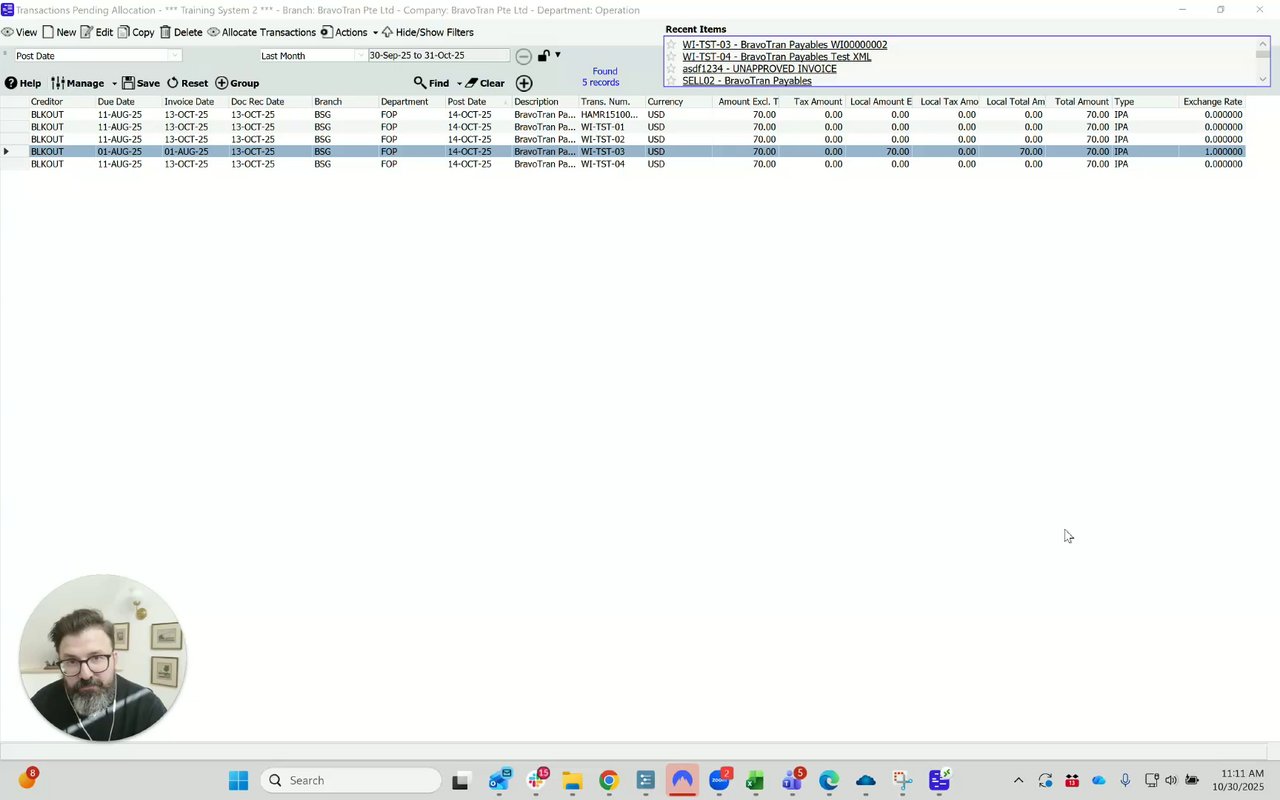Open Zoom from the taskbar
The image size is (1280, 800).
tap(719, 780)
